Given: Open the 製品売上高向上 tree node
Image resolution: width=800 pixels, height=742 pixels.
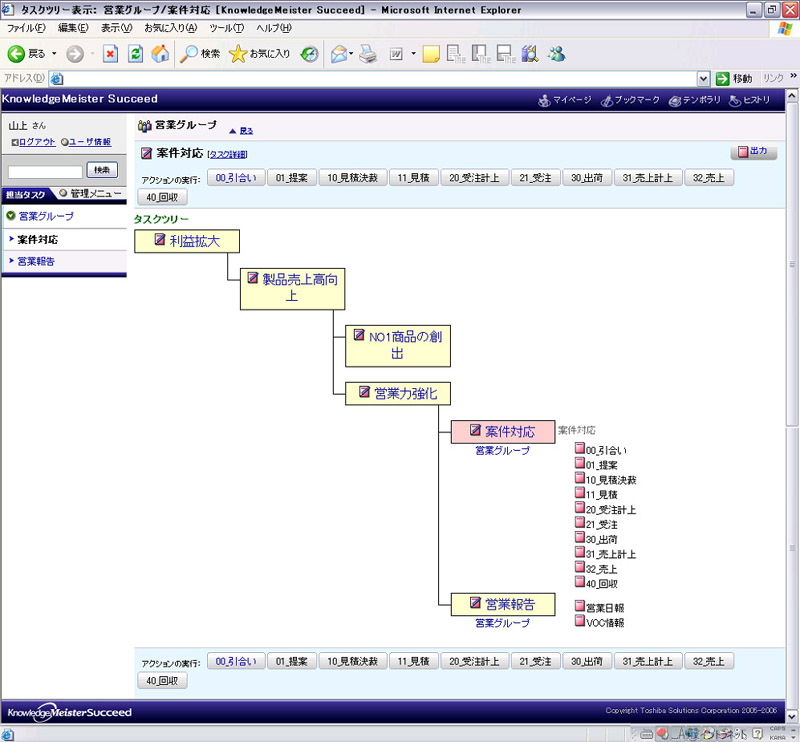Looking at the screenshot, I should 292,289.
